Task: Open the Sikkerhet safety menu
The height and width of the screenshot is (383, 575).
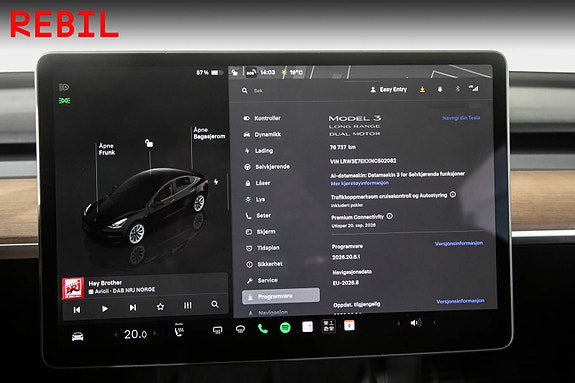Action: (x=264, y=264)
